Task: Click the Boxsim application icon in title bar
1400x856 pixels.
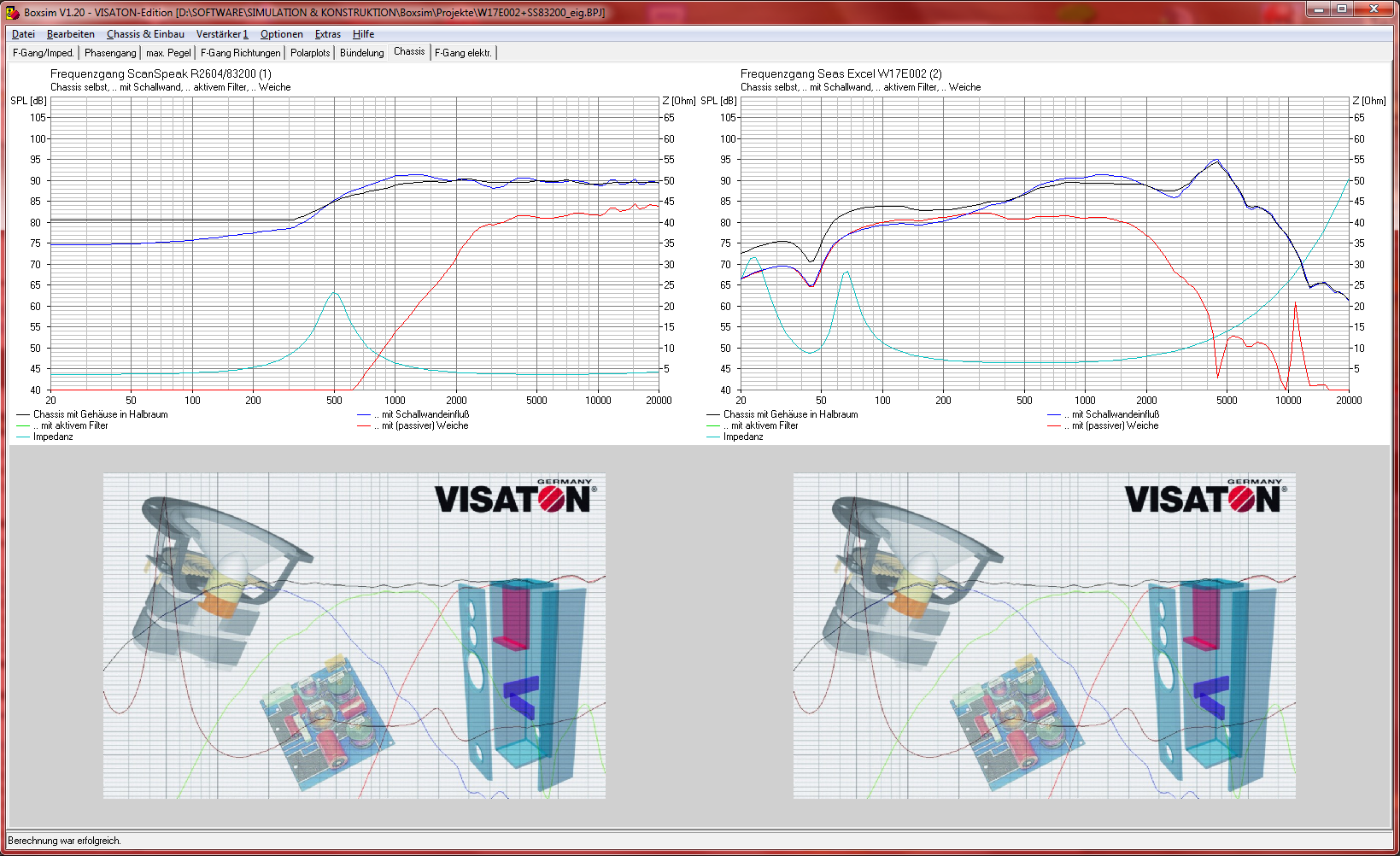Action: (x=13, y=12)
